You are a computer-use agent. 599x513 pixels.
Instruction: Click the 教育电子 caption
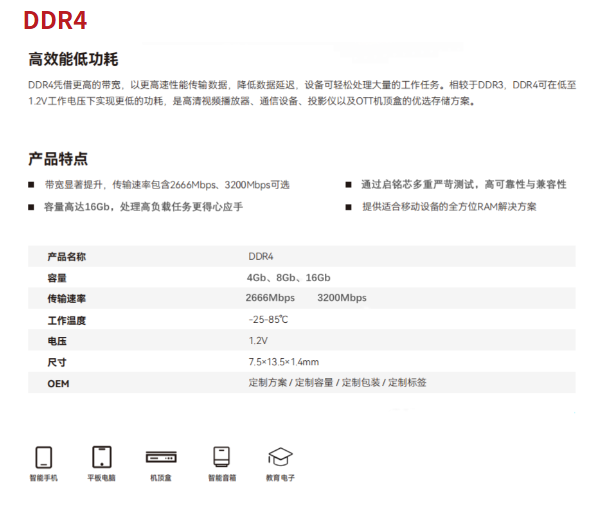(280, 478)
